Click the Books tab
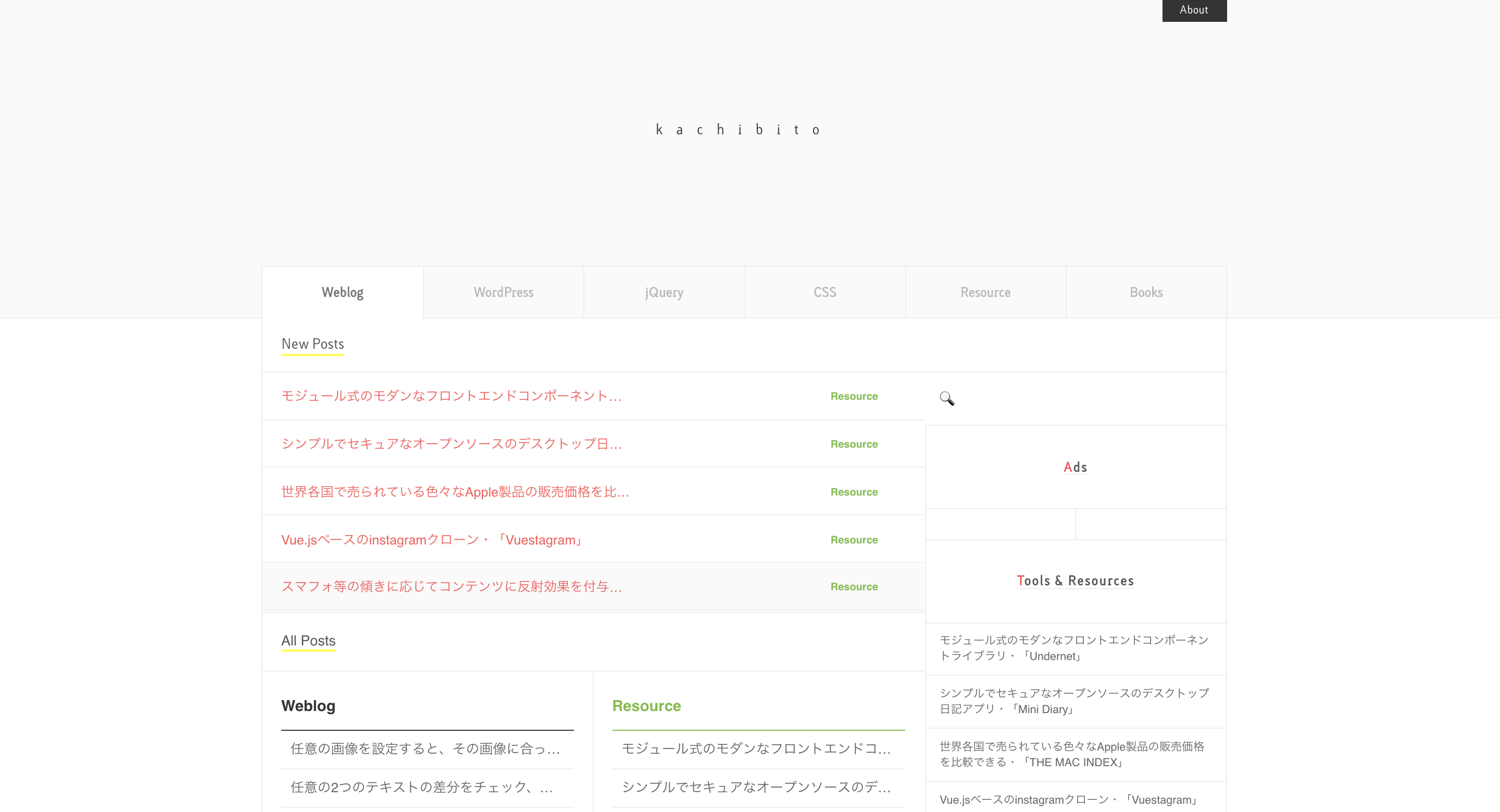The image size is (1500, 812). 1145,292
